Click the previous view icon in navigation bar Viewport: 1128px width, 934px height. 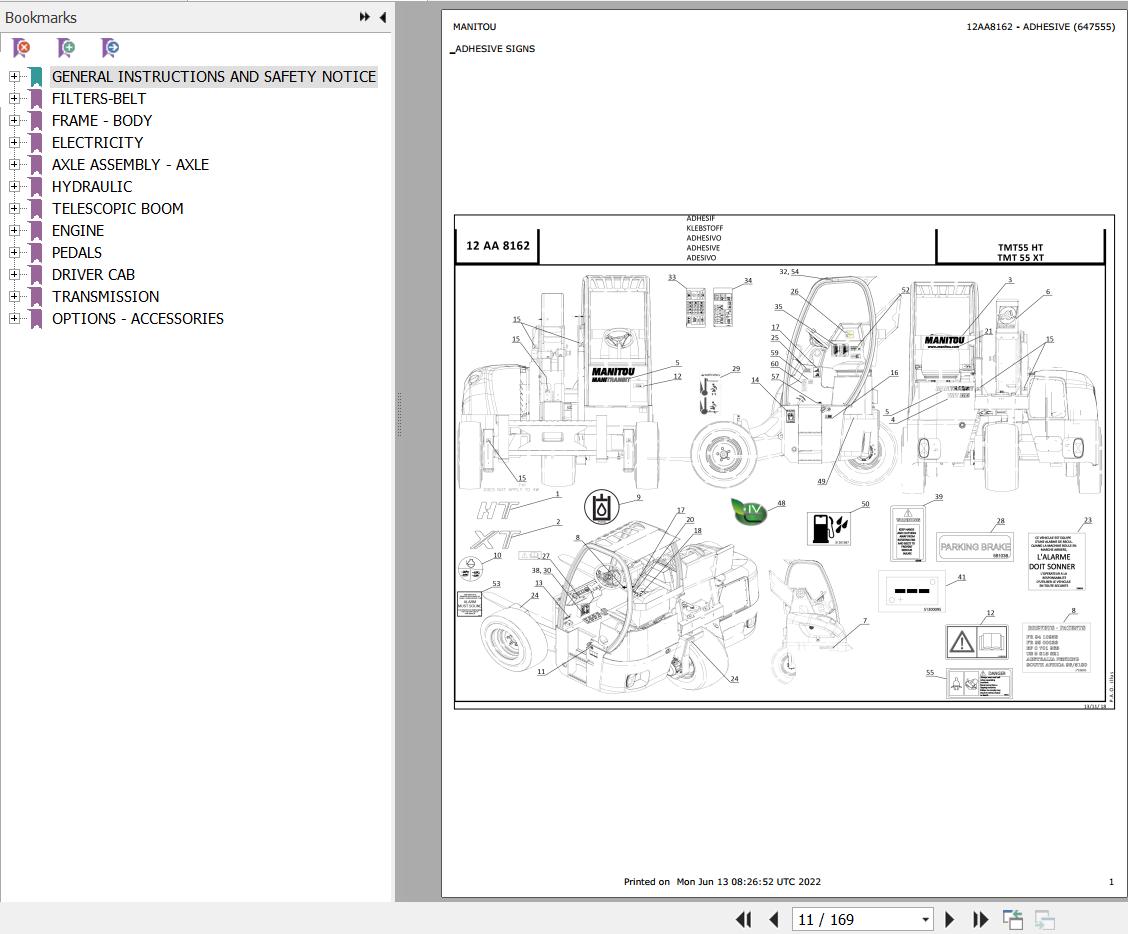coord(1013,920)
